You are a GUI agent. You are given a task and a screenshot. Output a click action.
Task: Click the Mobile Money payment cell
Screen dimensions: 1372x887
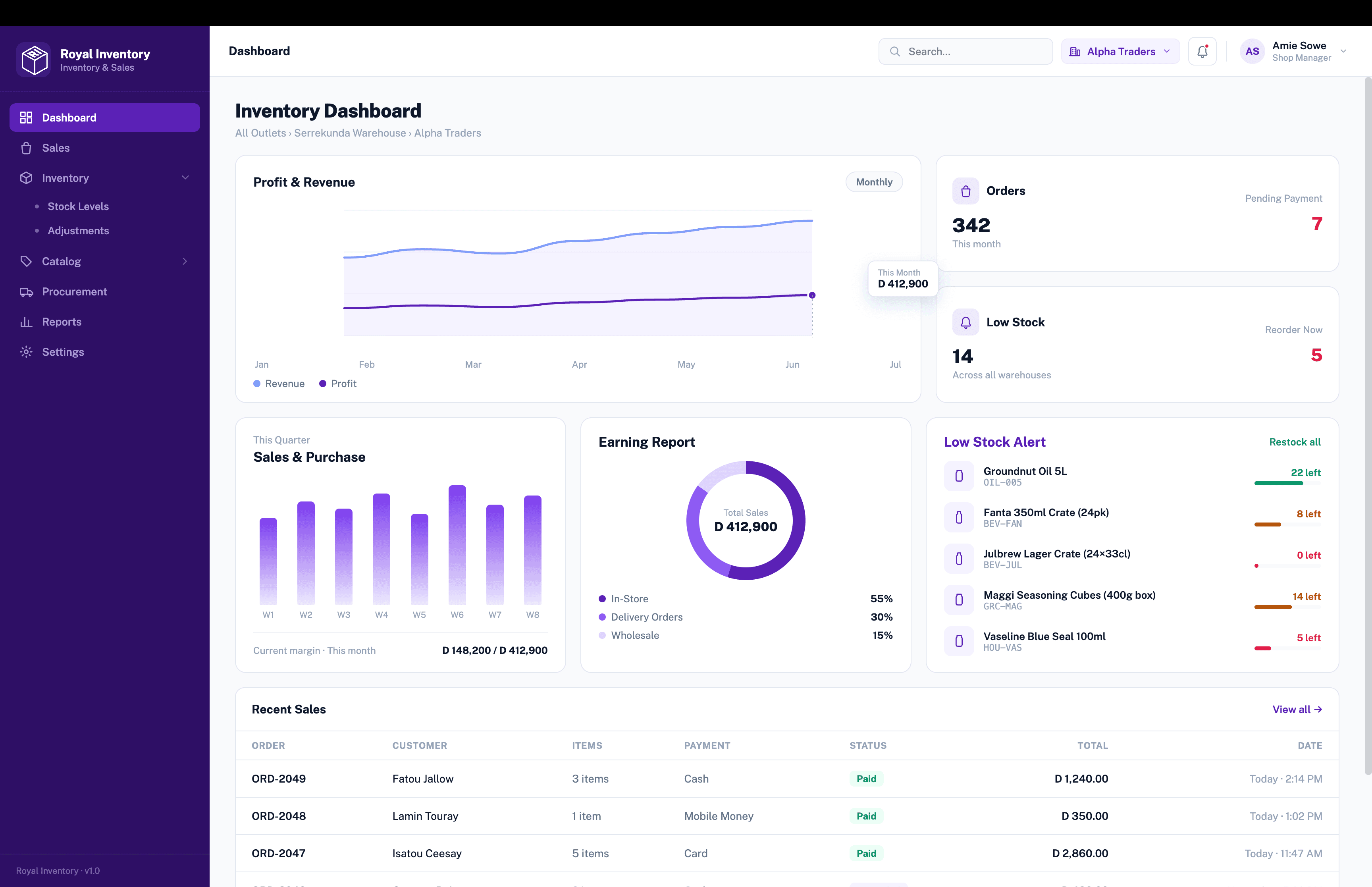click(x=719, y=816)
